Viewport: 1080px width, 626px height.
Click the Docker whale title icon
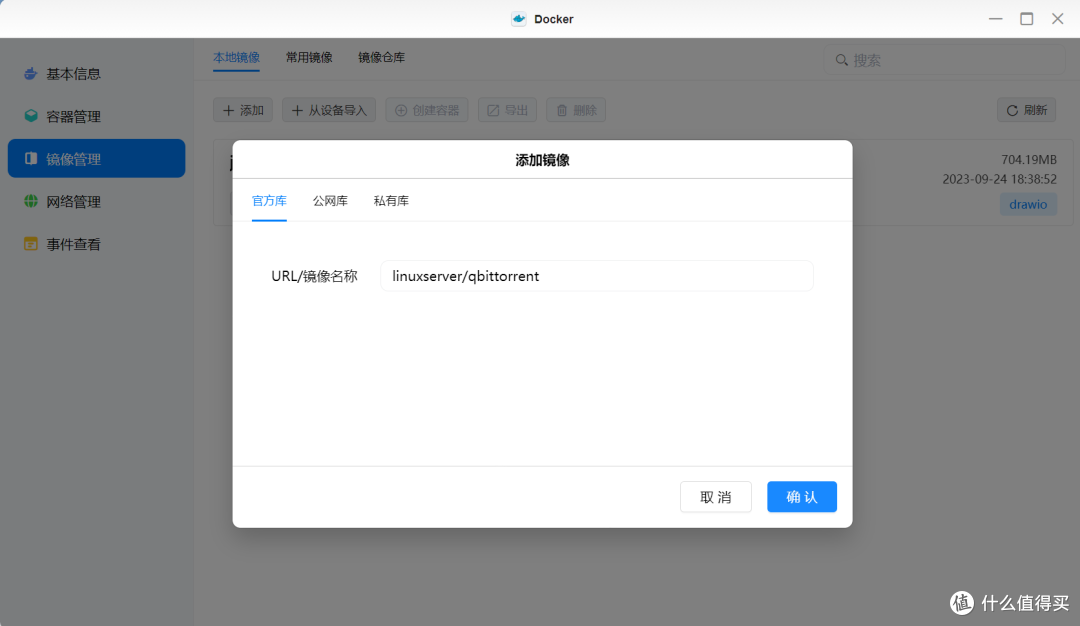click(x=519, y=19)
